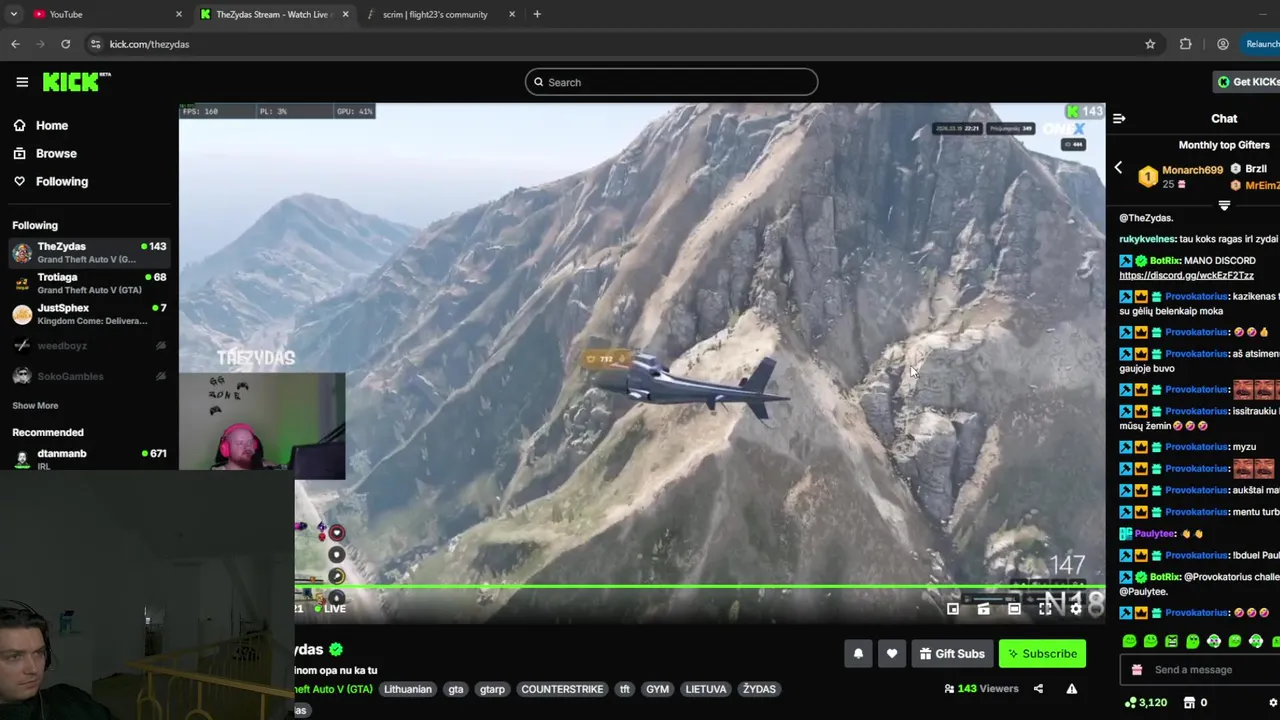Select the COUNTERSTRIKE tag
Viewport: 1280px width, 720px height.
[x=562, y=689]
